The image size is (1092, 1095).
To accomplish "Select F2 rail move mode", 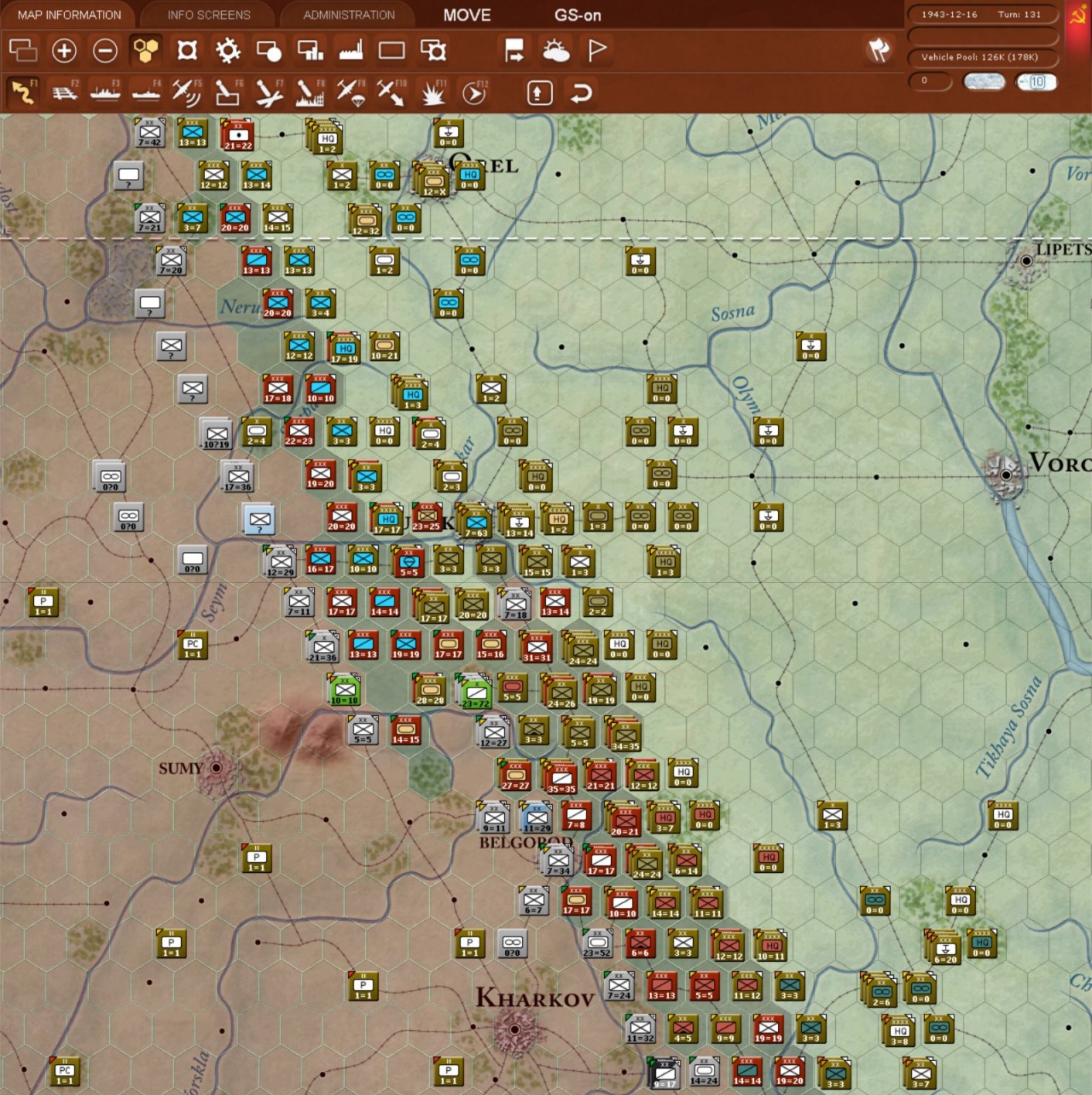I will [x=64, y=92].
